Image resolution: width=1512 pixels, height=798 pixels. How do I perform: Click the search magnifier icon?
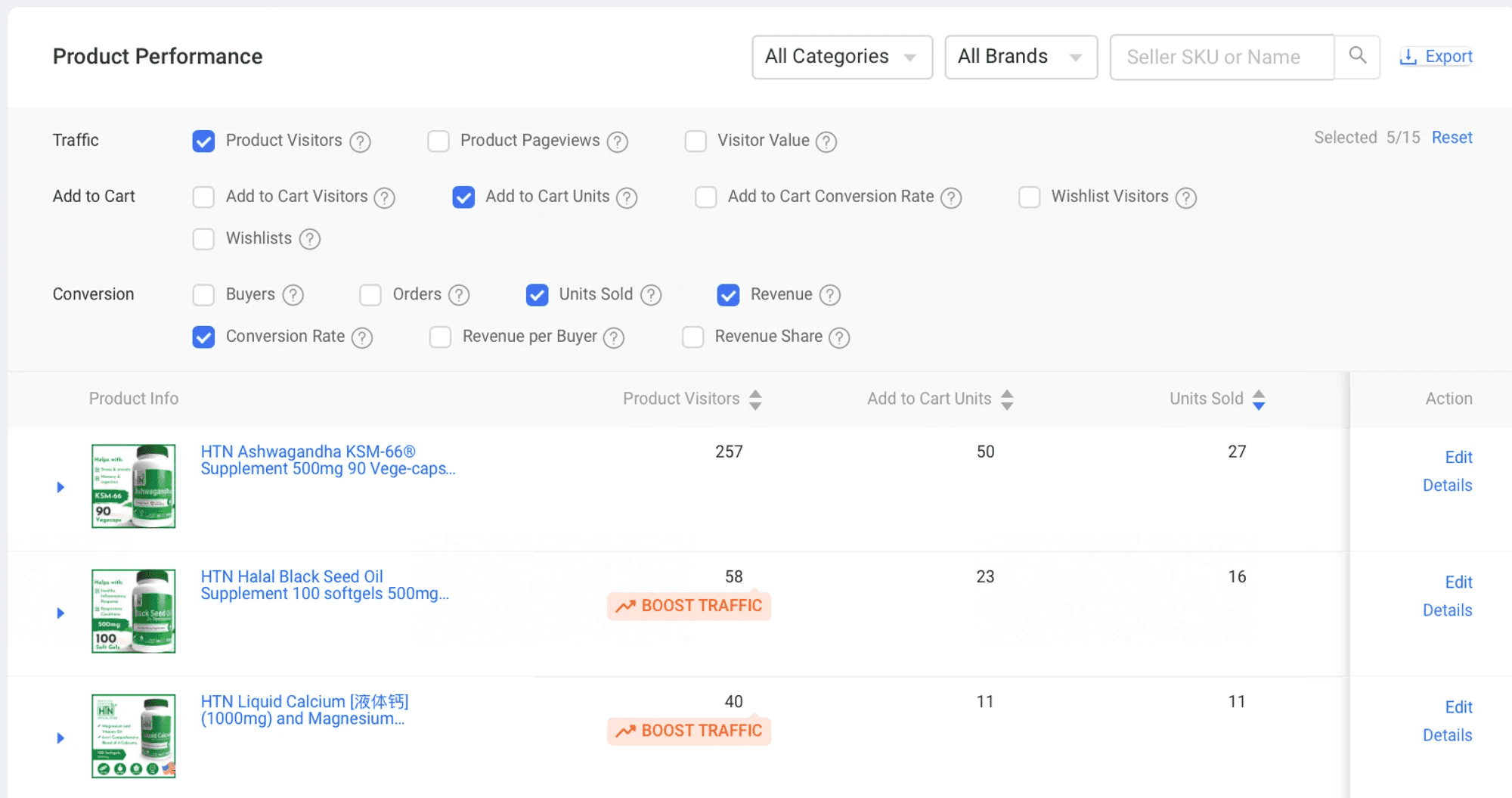(1357, 56)
